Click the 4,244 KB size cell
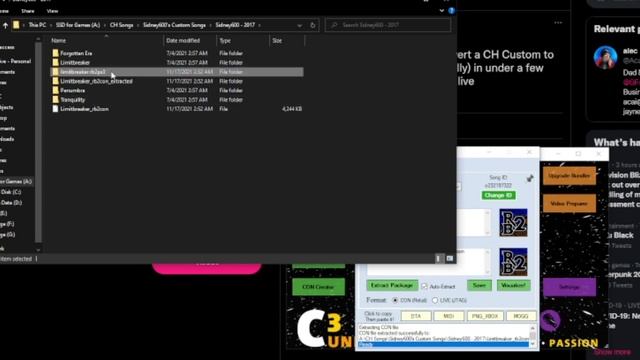Viewport: 640px width, 360px height. pyautogui.click(x=292, y=109)
